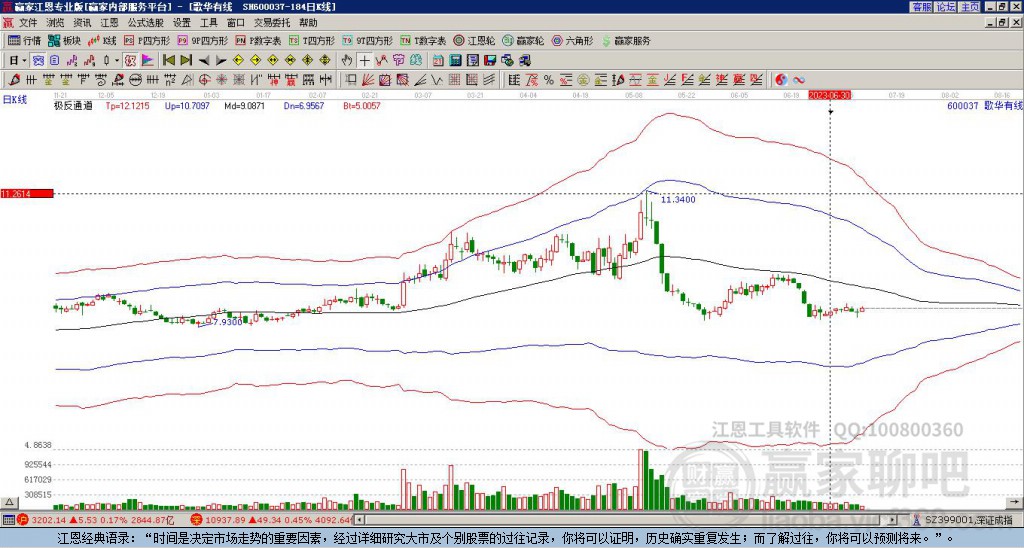Viewport: 1024px width, 548px height.
Task: Click the 深 index 10937.89 status entry
Action: coord(272,520)
